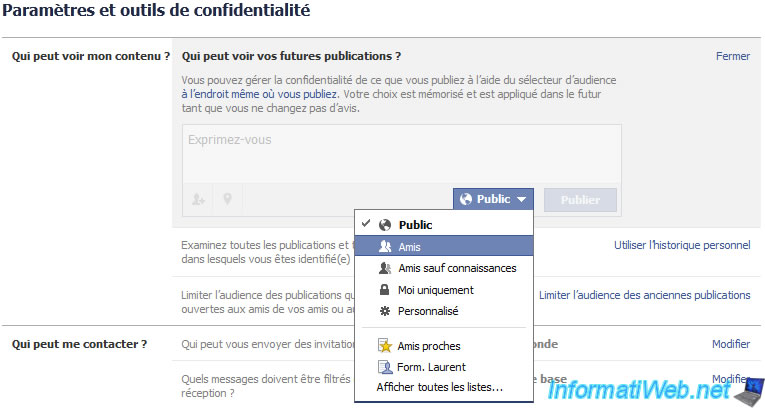Open the Public audience selector dropdown
The height and width of the screenshot is (408, 765).
click(493, 199)
